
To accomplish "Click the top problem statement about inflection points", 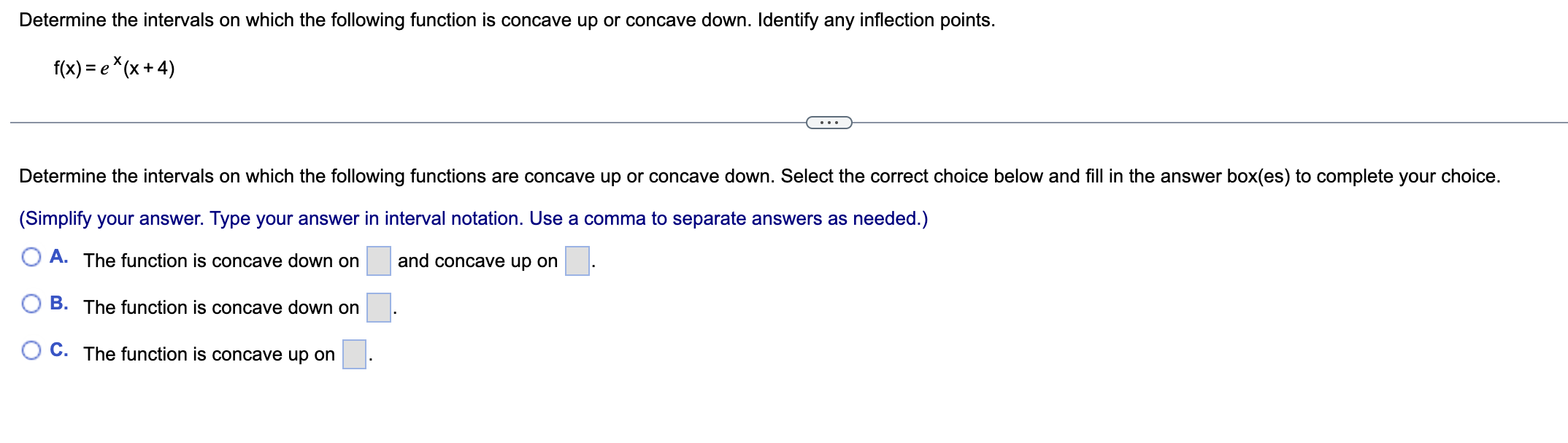I will [x=507, y=20].
